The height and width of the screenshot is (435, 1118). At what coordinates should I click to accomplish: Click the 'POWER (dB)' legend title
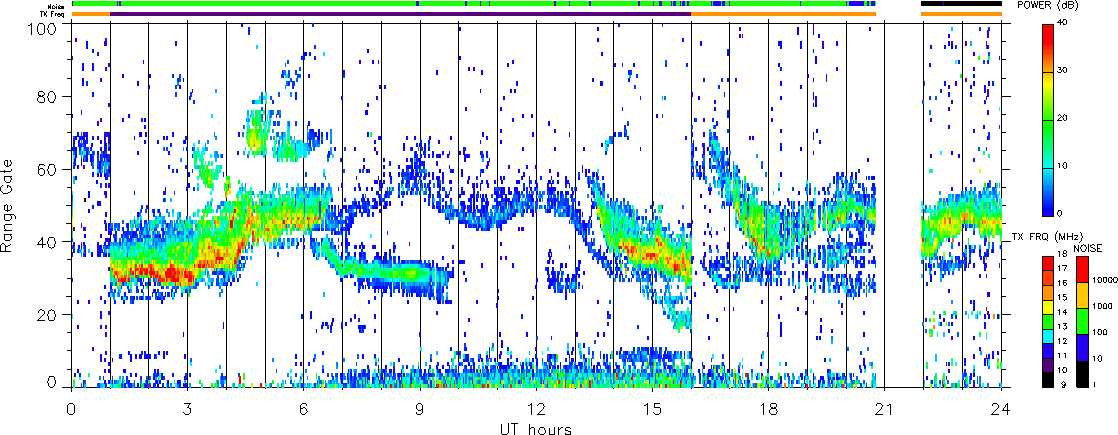[1048, 5]
